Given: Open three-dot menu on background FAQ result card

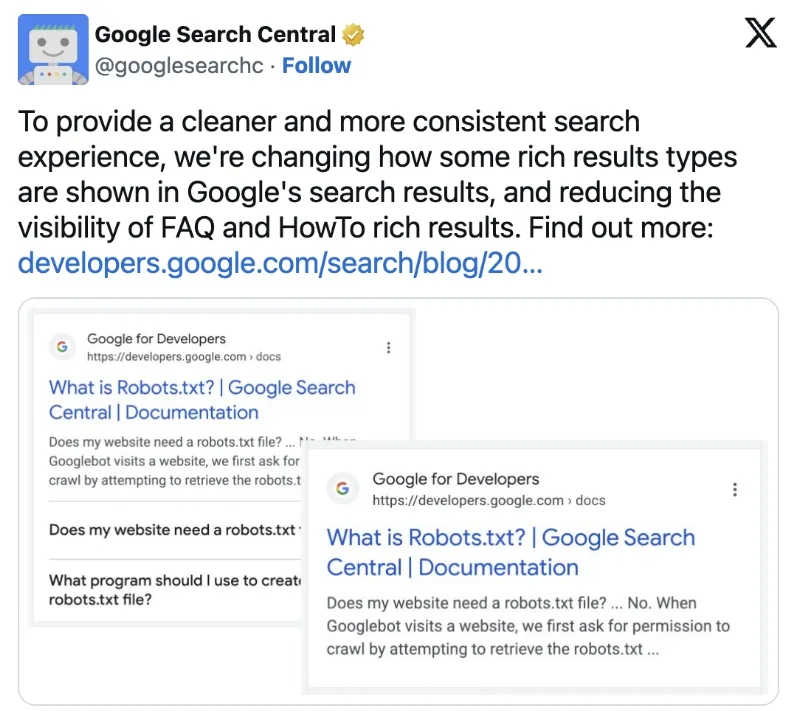Looking at the screenshot, I should click(388, 347).
